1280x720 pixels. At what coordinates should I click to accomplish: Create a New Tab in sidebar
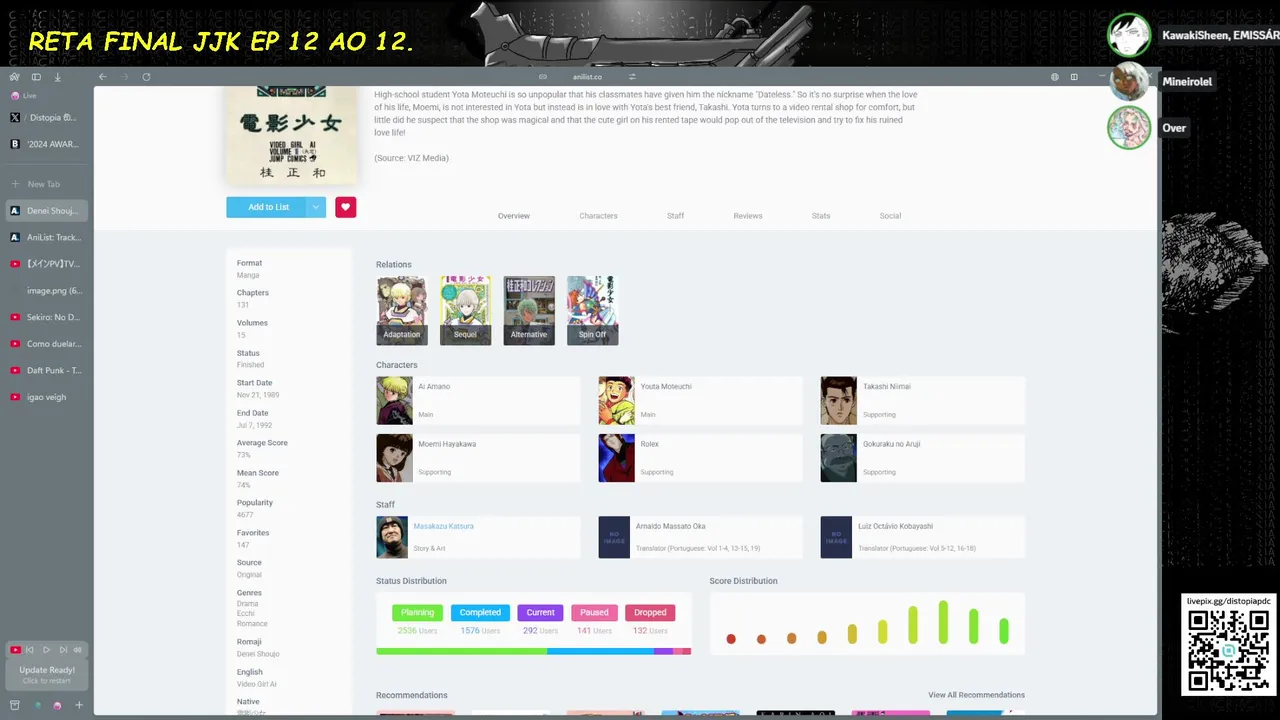pos(45,184)
